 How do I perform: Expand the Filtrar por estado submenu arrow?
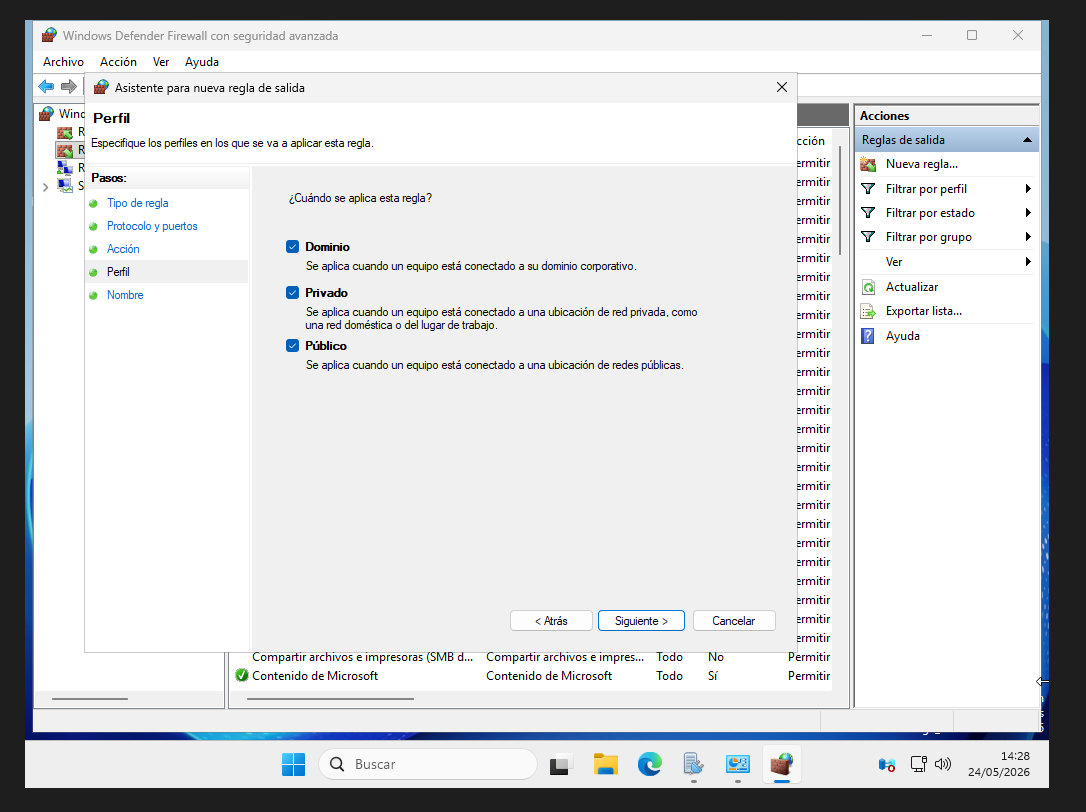pyautogui.click(x=1028, y=213)
